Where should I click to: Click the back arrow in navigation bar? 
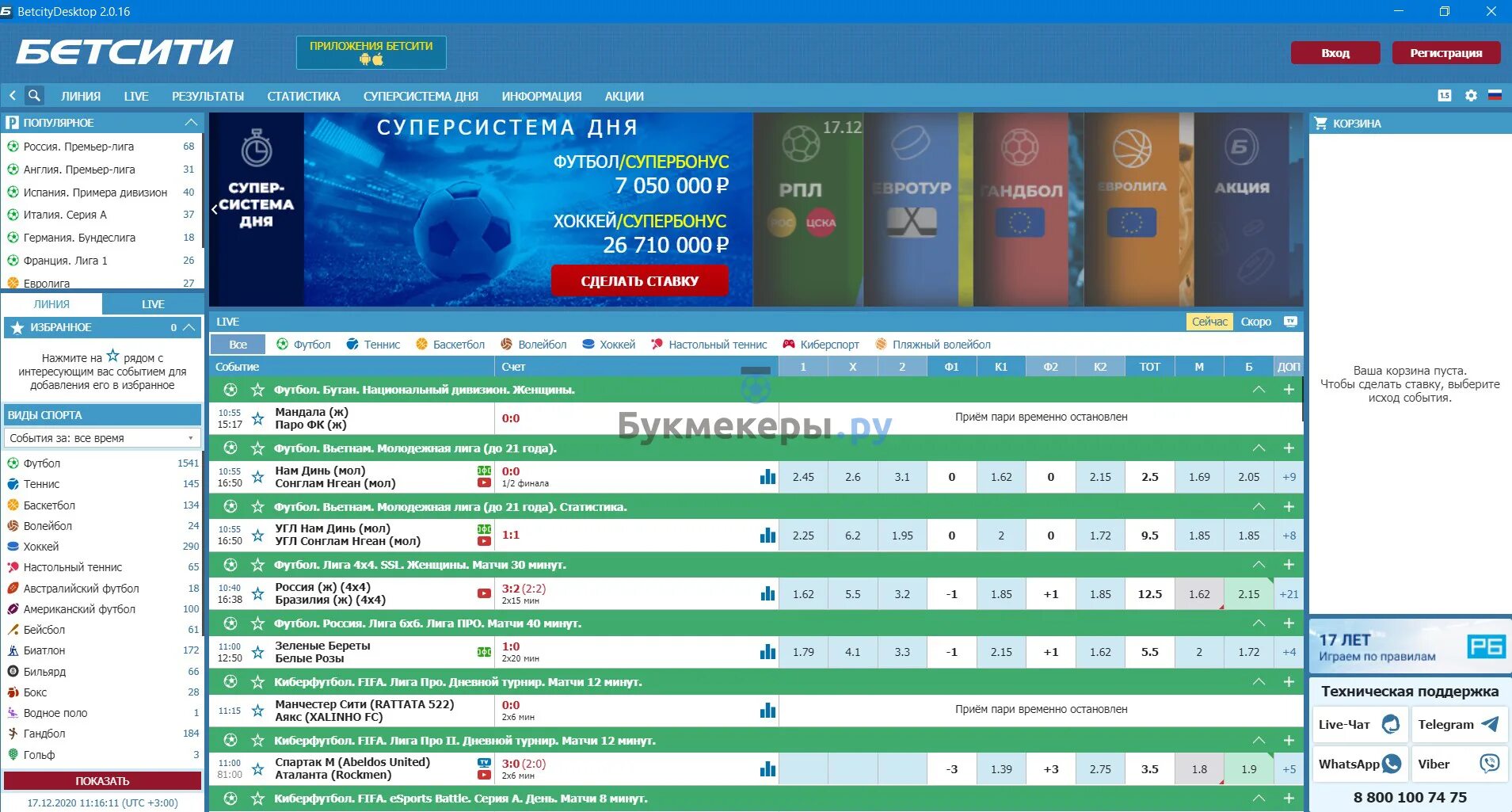(13, 96)
